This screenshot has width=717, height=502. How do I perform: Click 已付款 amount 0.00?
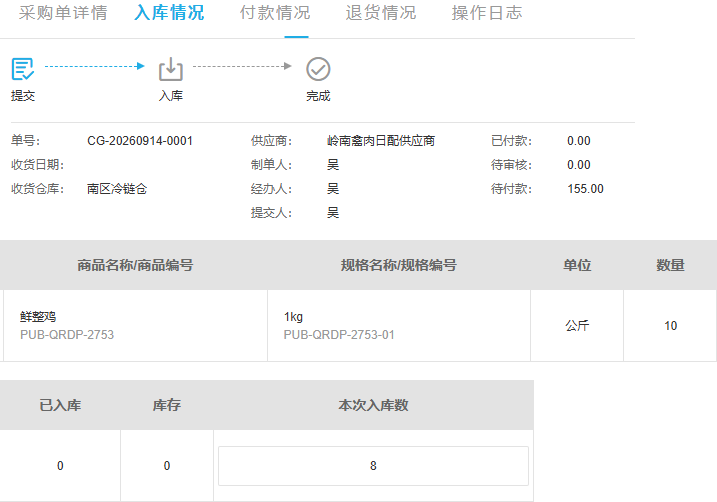coord(578,141)
